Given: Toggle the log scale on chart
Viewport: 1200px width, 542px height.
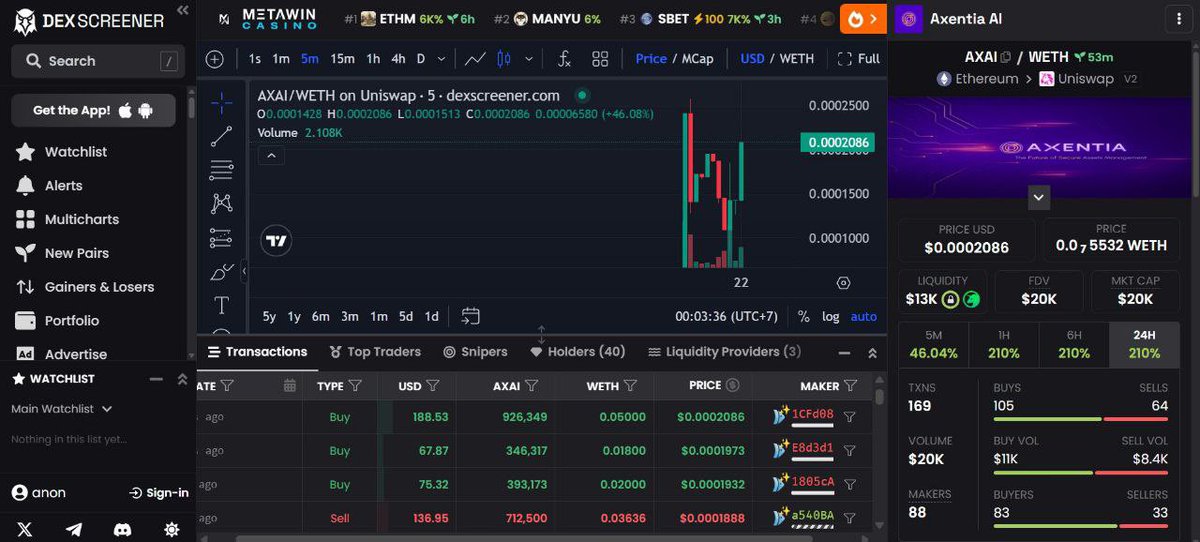Looking at the screenshot, I should coord(831,317).
